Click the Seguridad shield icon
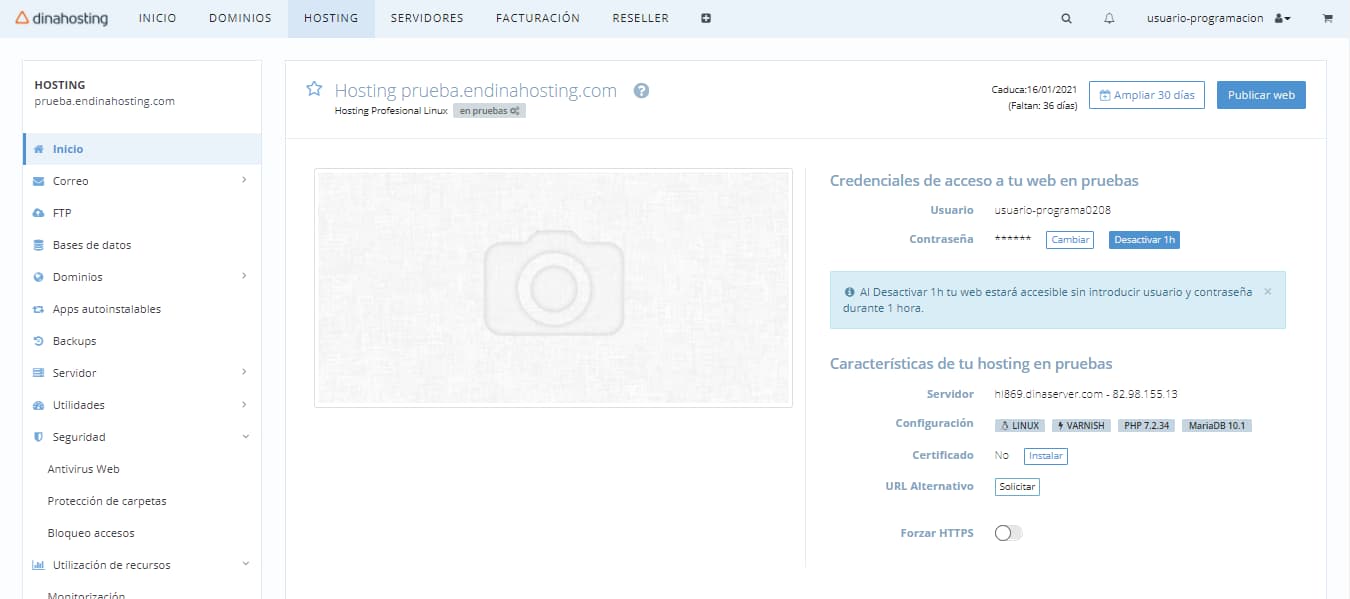1350x599 pixels. [x=38, y=437]
